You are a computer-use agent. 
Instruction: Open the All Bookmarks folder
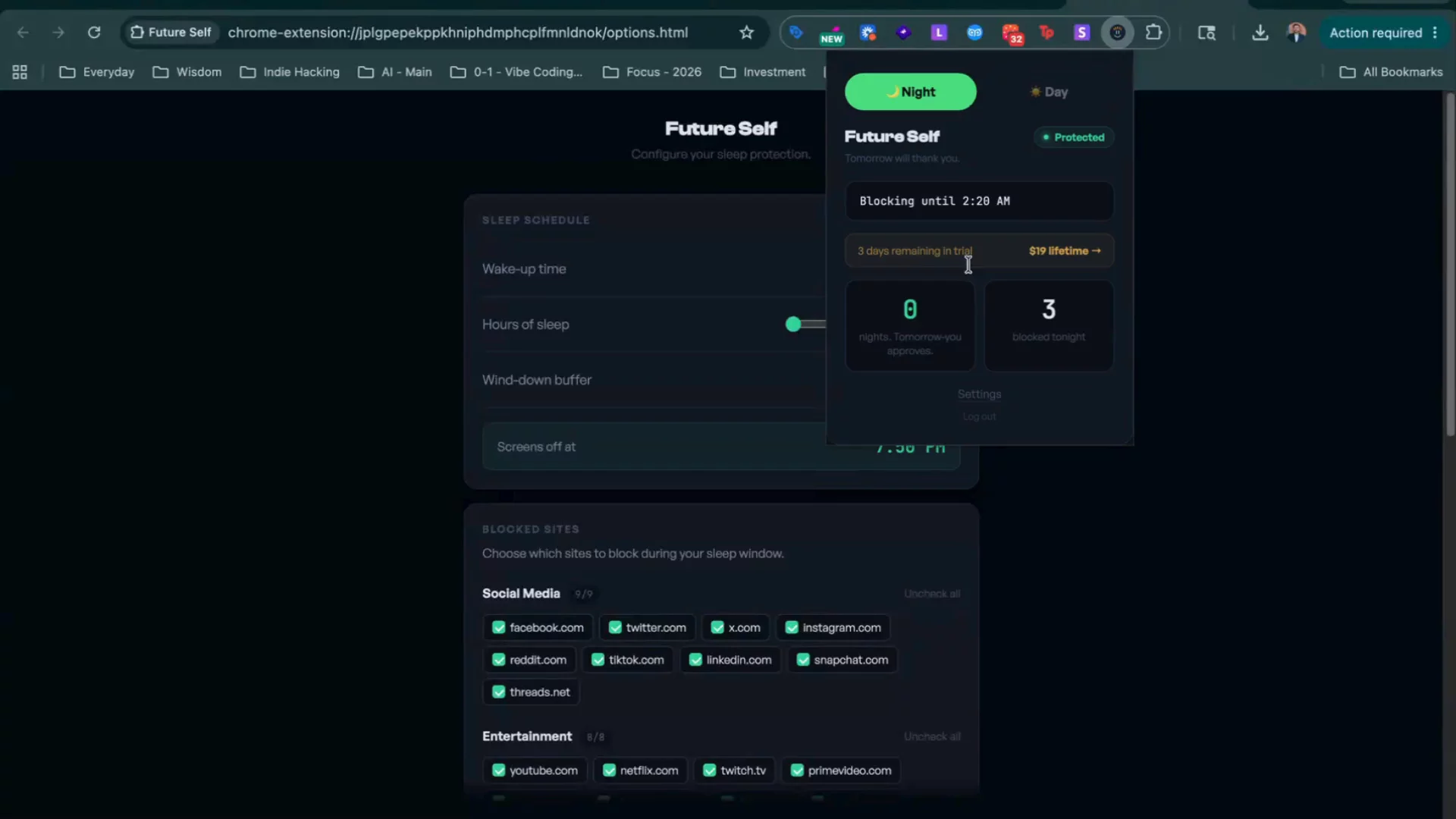[1392, 72]
